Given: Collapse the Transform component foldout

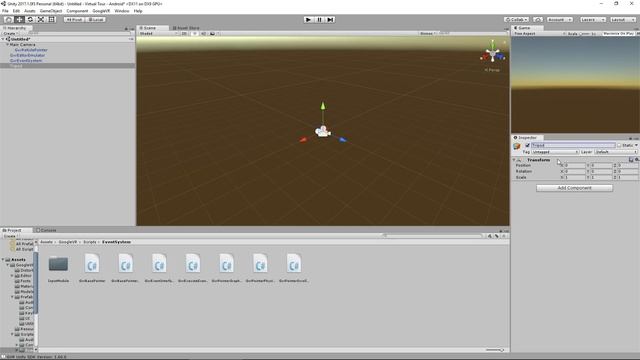Looking at the screenshot, I should (514, 160).
